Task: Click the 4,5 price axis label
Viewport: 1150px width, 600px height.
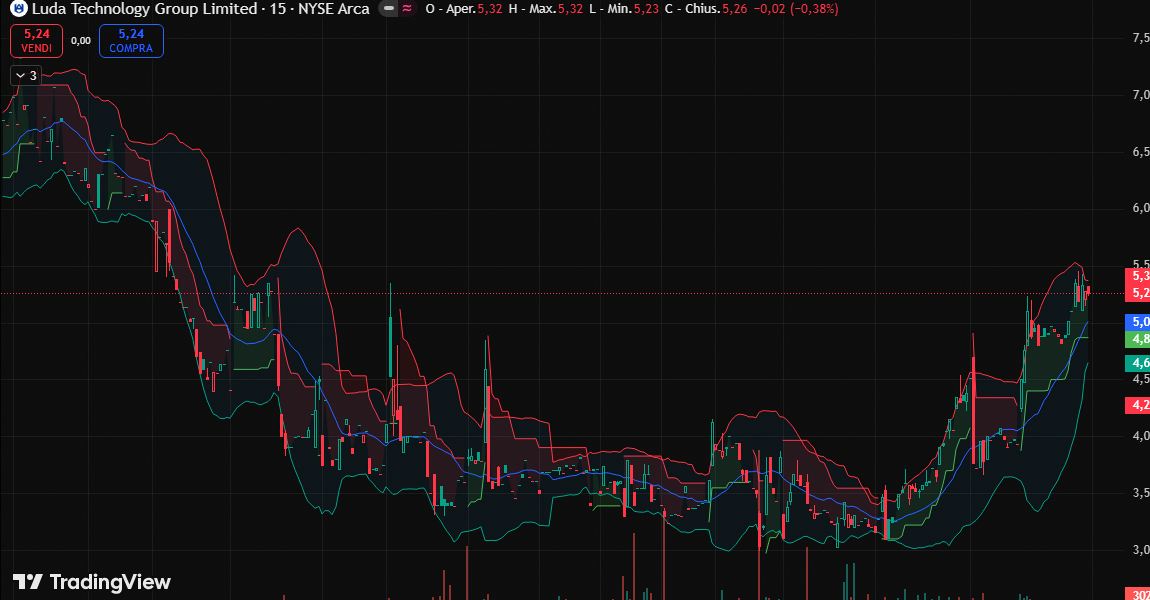Action: pos(1140,379)
